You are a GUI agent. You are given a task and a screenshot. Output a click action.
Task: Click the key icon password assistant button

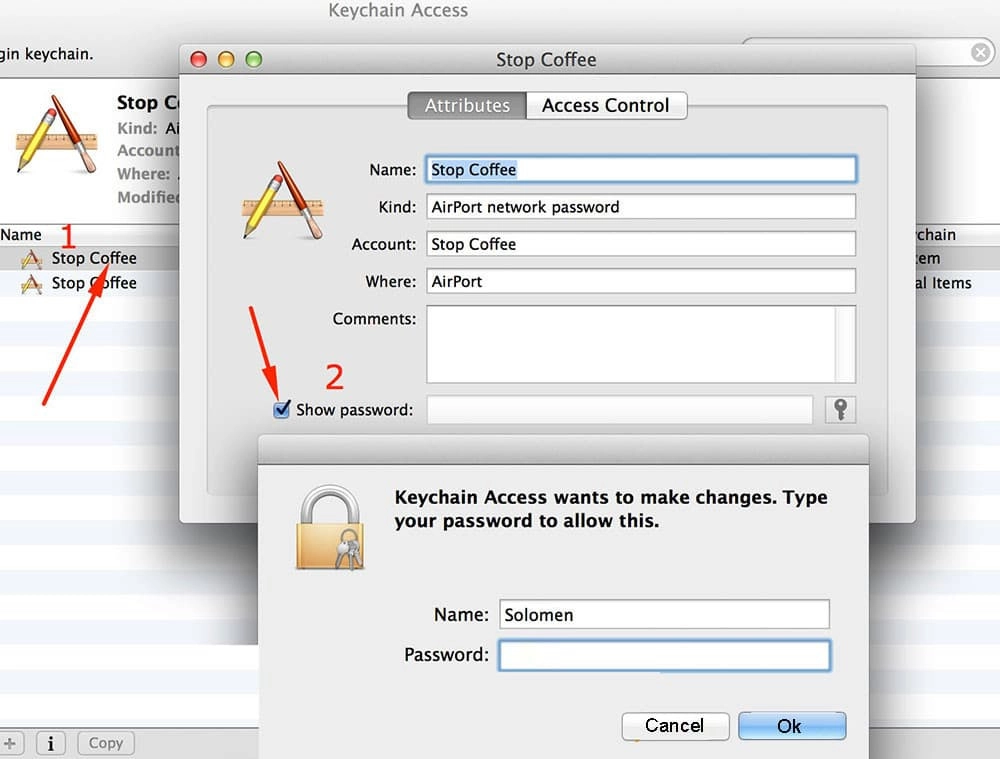click(840, 409)
